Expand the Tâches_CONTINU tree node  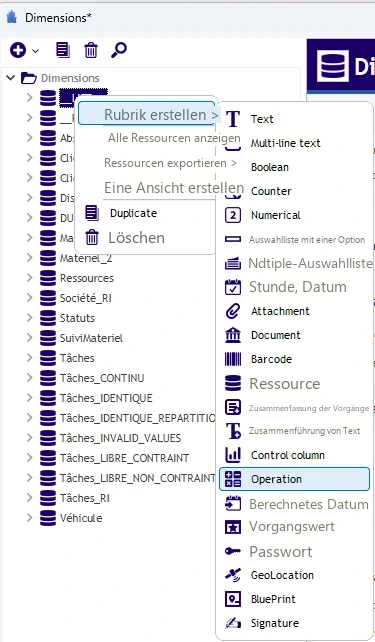pyautogui.click(x=29, y=378)
